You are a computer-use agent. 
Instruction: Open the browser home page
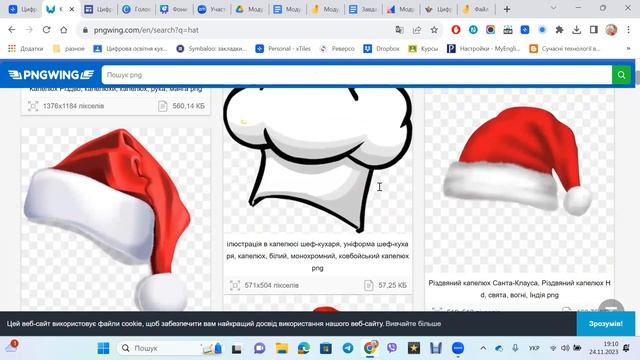(64, 30)
